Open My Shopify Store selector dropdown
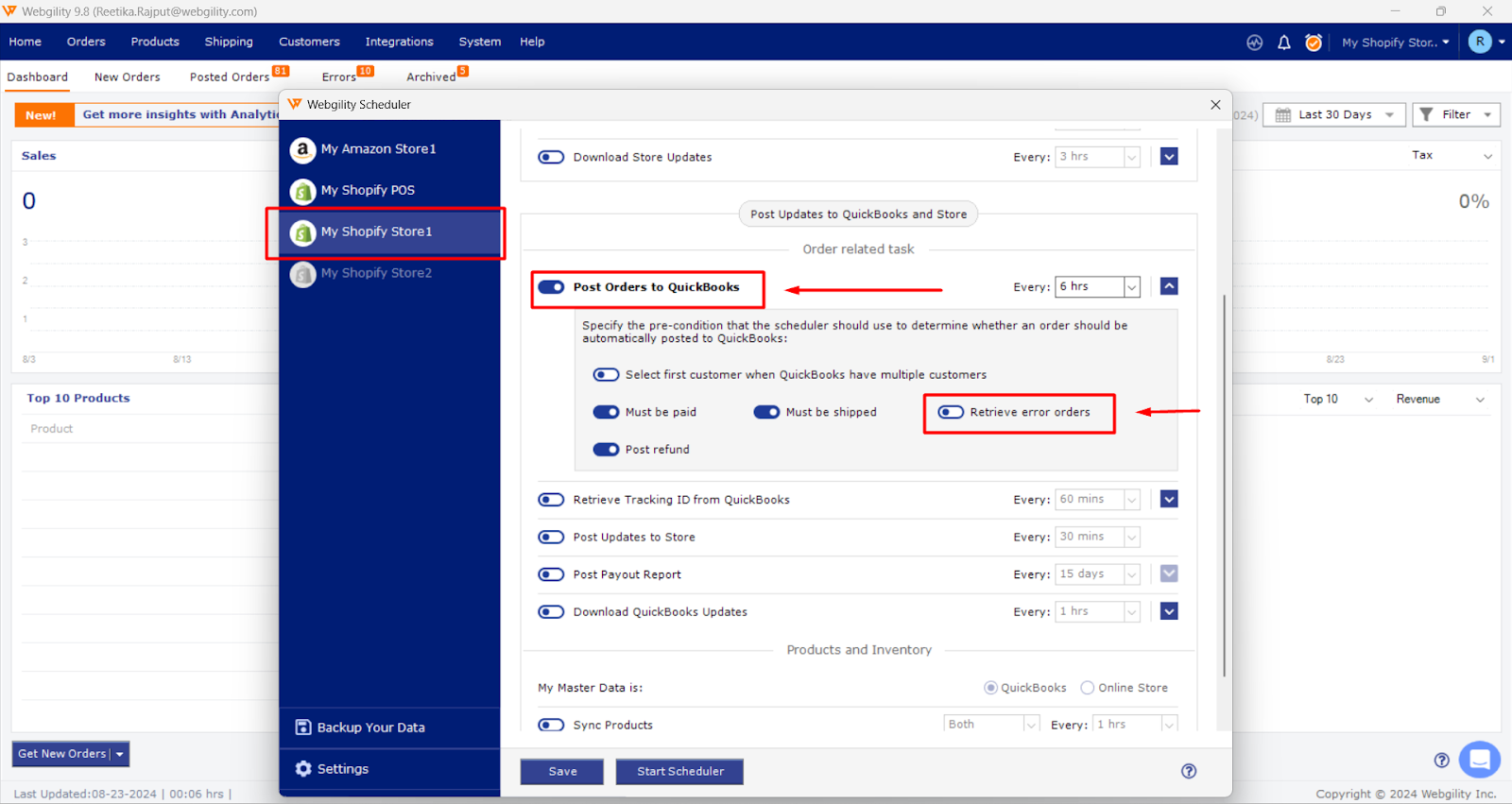The width and height of the screenshot is (1512, 804). click(x=1395, y=43)
